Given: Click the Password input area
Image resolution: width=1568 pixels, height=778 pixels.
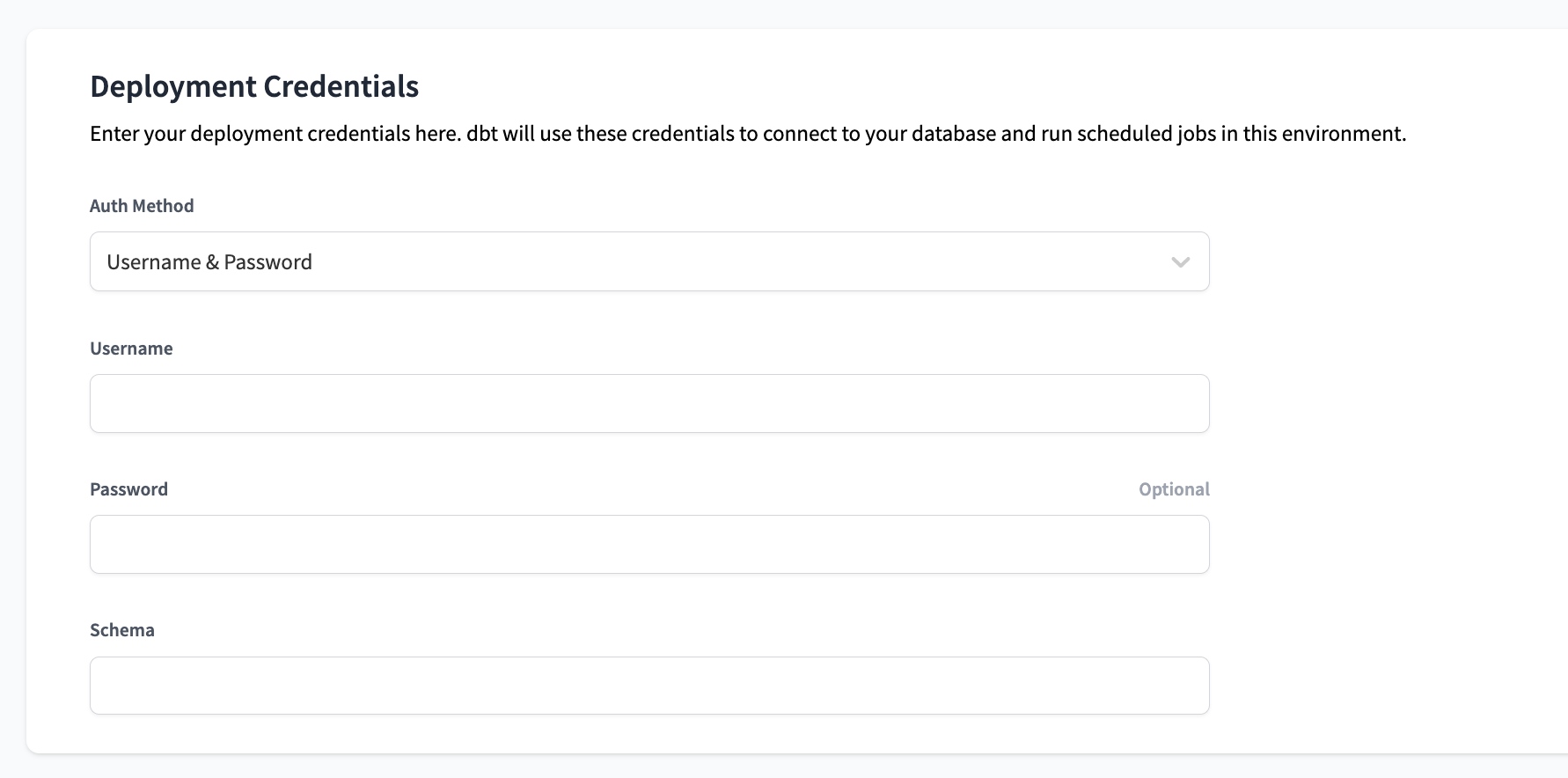Looking at the screenshot, I should tap(649, 544).
